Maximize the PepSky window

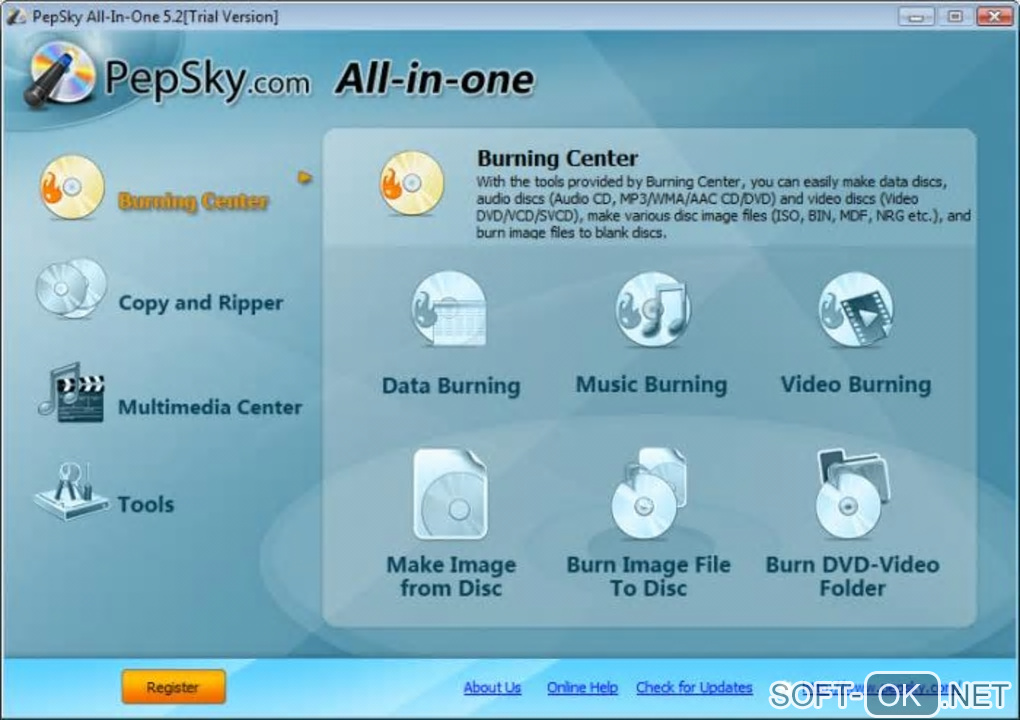tap(954, 16)
